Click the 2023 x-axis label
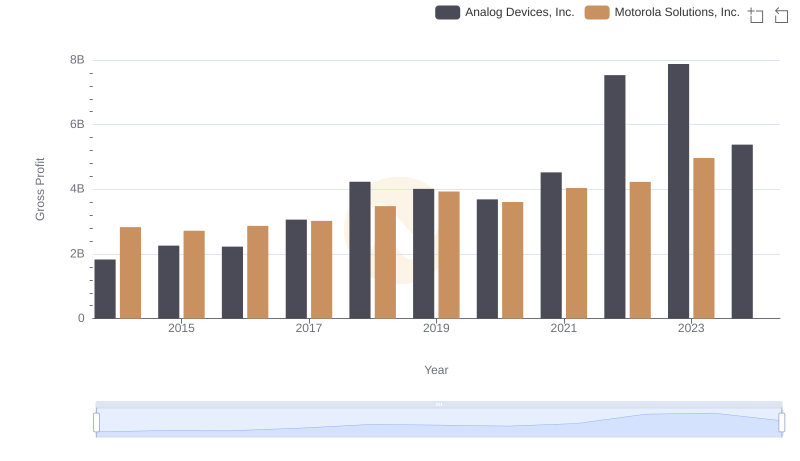The height and width of the screenshot is (461, 800). [691, 328]
